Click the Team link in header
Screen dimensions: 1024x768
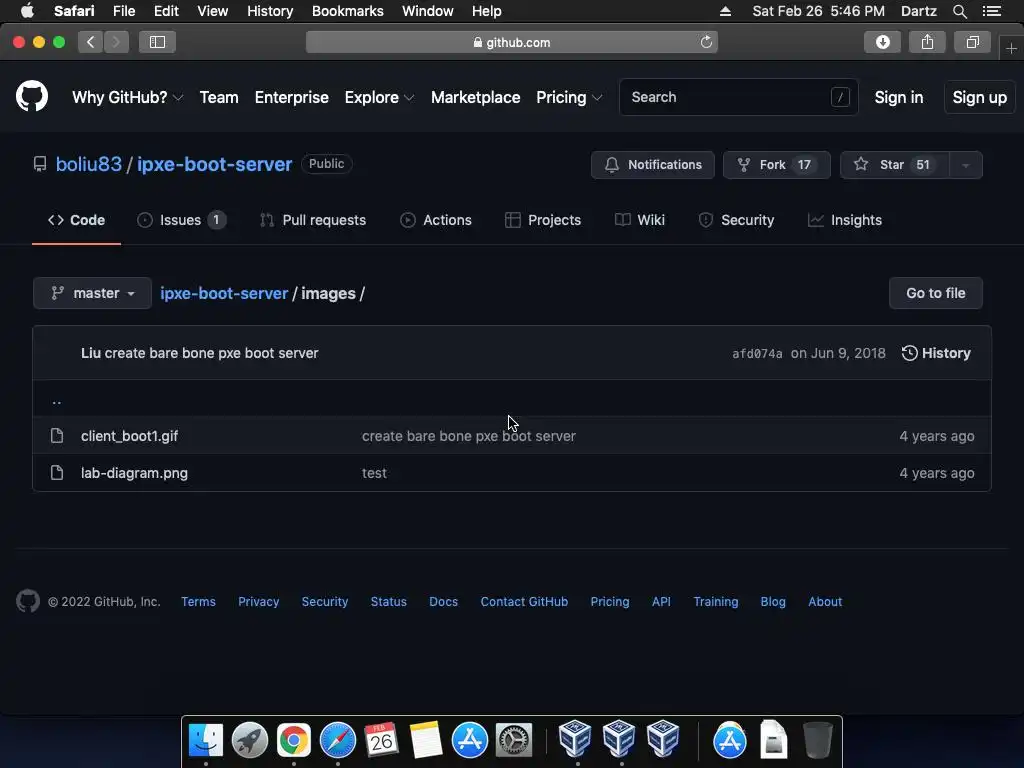click(219, 97)
